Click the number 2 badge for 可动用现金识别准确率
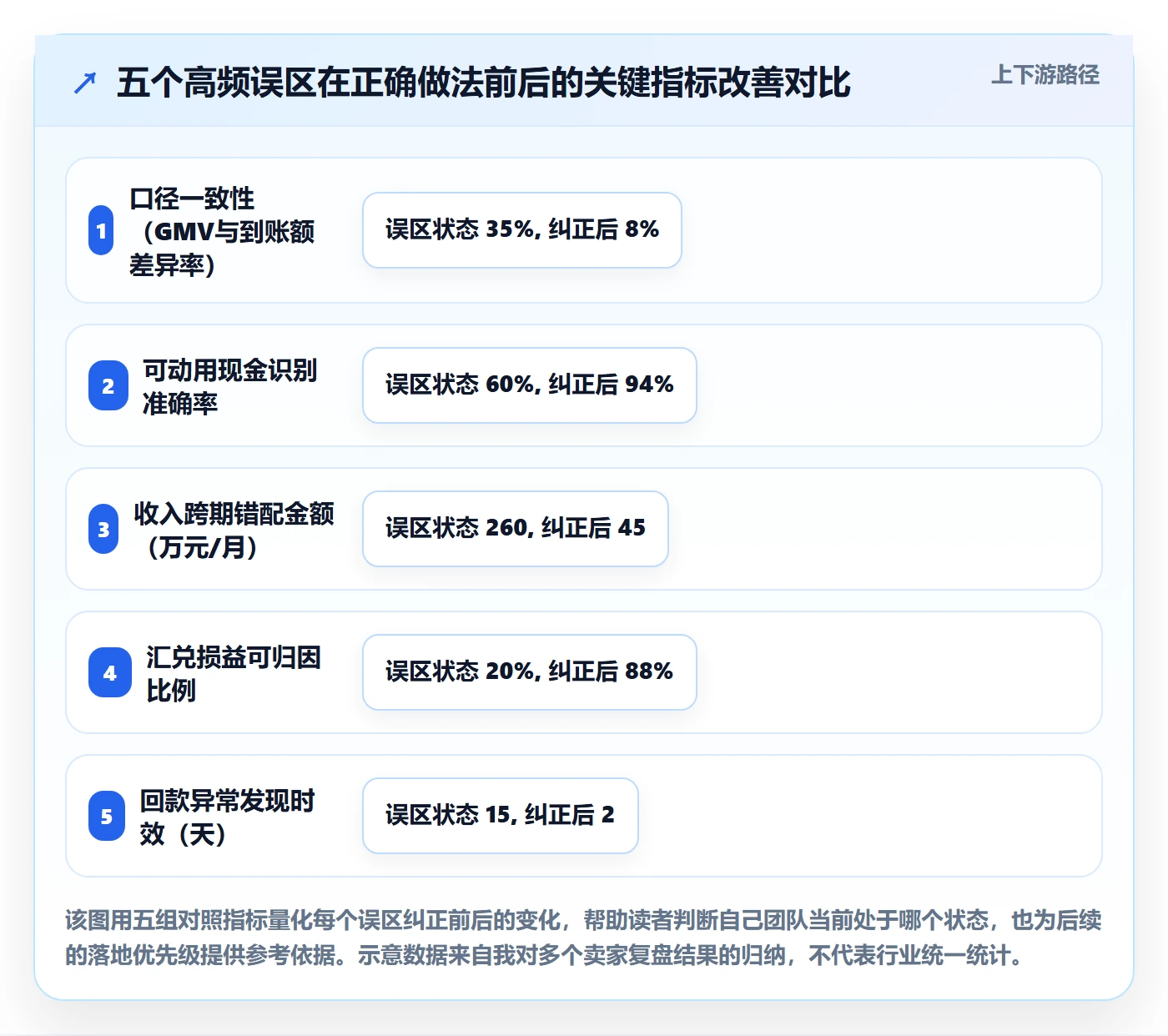1168x1036 pixels. point(108,386)
